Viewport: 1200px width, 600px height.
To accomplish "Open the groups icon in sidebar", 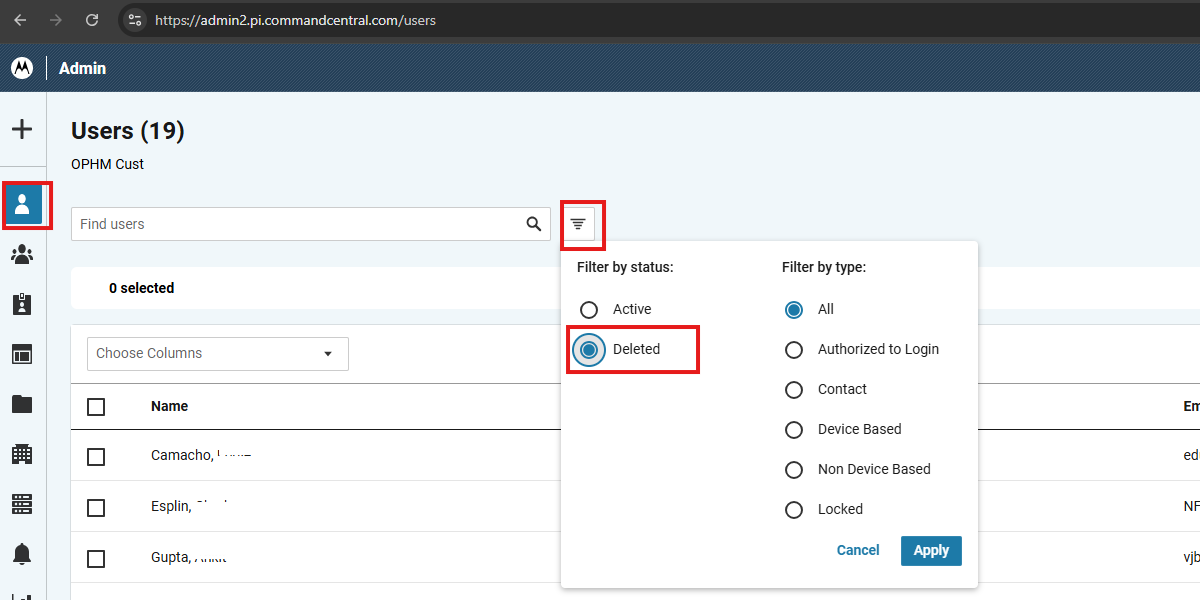I will pyautogui.click(x=22, y=255).
